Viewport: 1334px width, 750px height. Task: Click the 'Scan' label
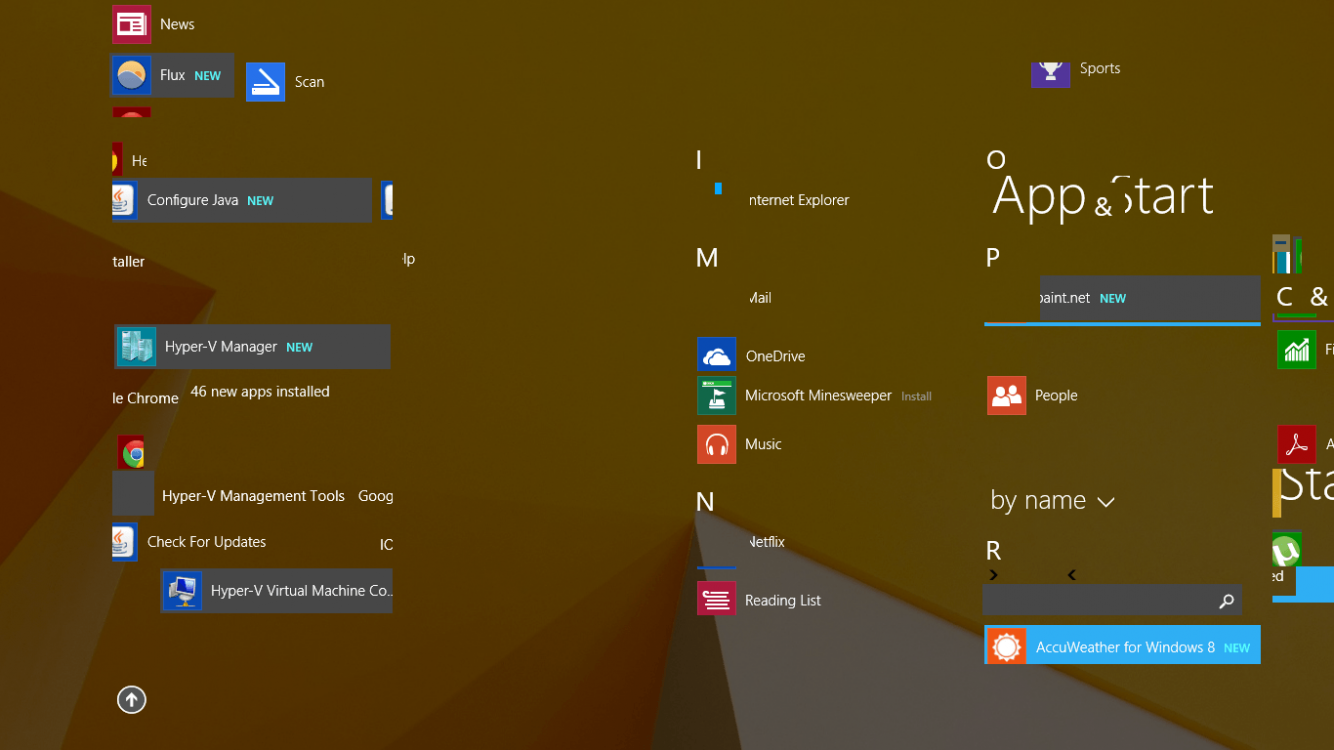pyautogui.click(x=309, y=82)
